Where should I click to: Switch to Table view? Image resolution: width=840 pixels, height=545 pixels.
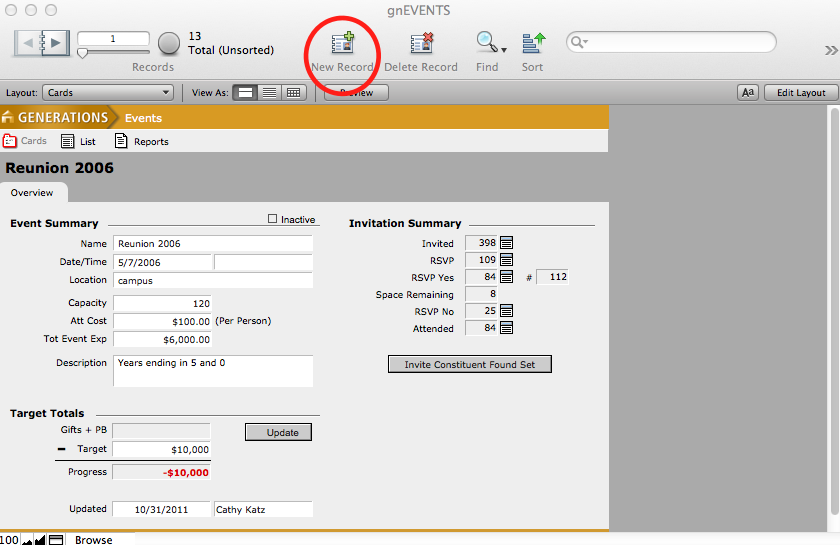coord(293,93)
